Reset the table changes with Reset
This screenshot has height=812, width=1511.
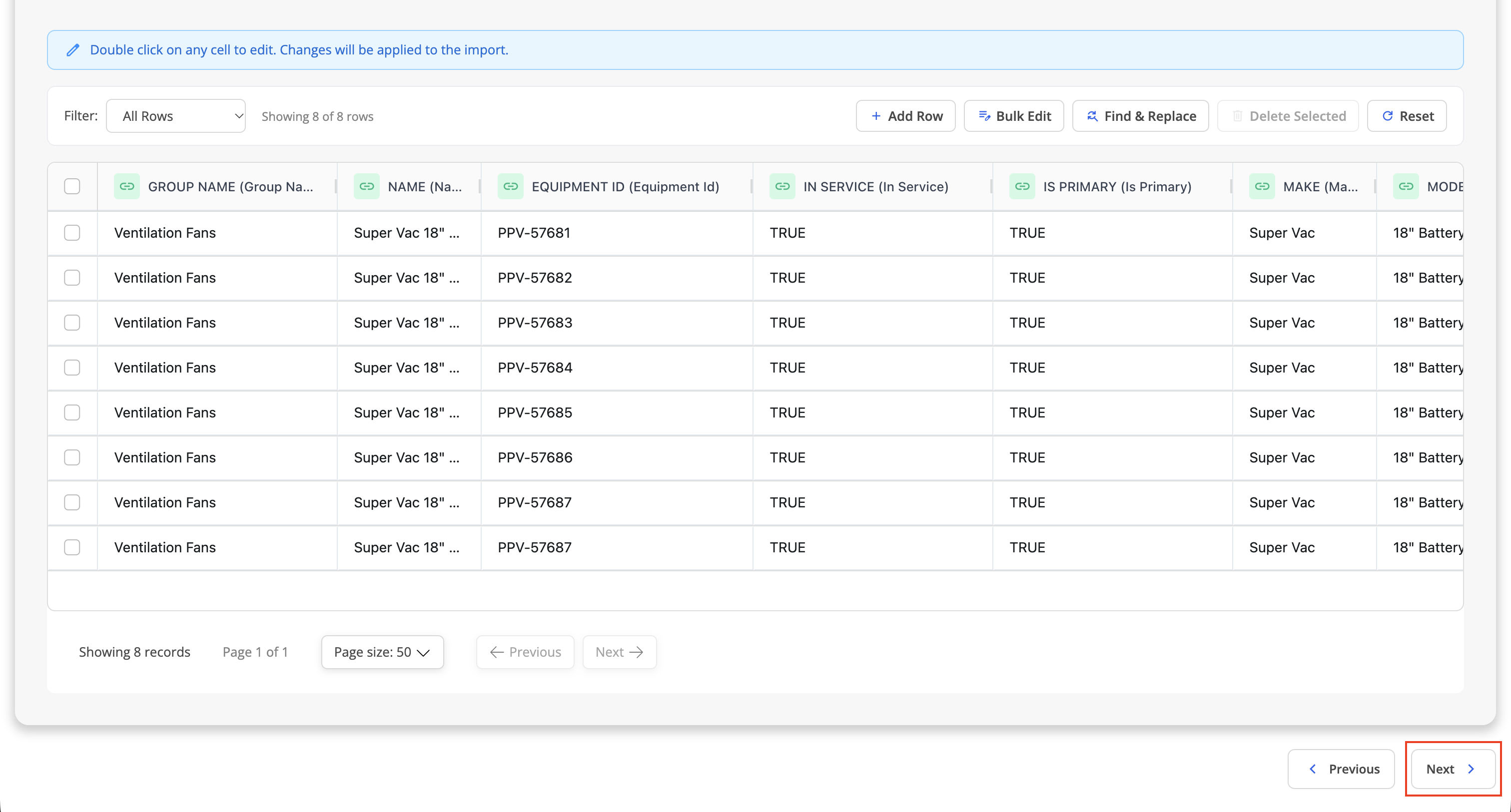[1407, 116]
